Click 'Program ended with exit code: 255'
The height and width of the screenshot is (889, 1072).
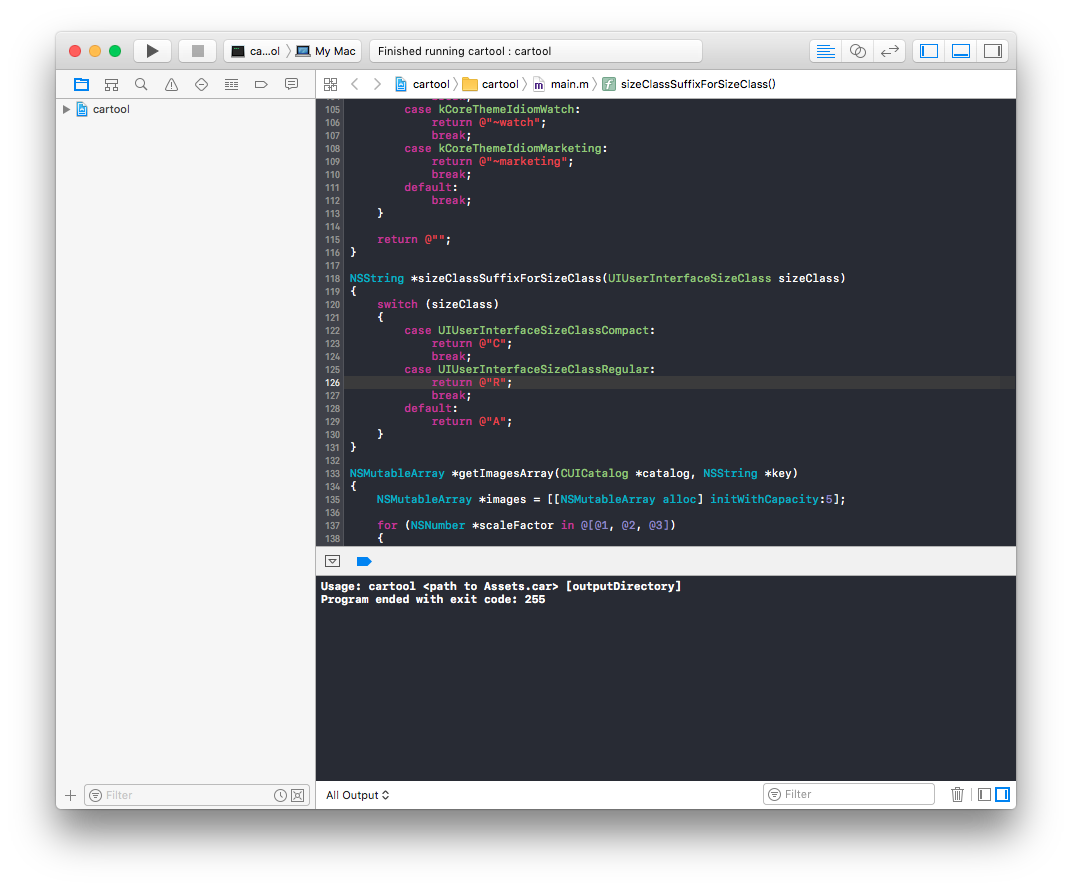click(x=433, y=600)
